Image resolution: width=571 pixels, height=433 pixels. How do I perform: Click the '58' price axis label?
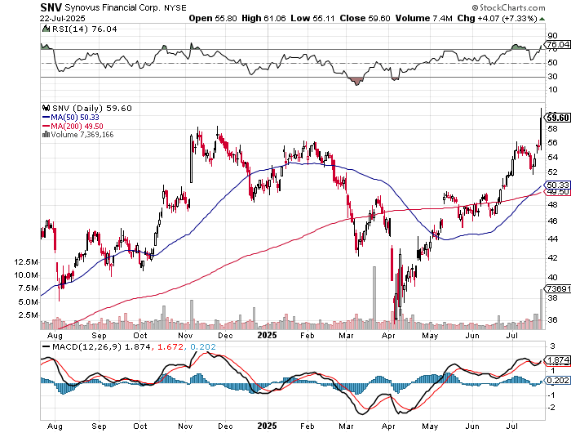tap(552, 129)
